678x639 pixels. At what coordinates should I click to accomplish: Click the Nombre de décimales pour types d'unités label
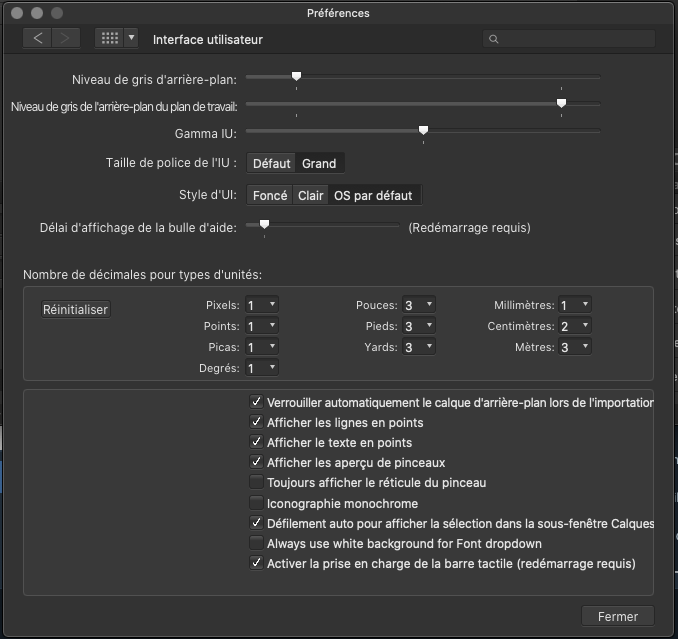[142, 275]
